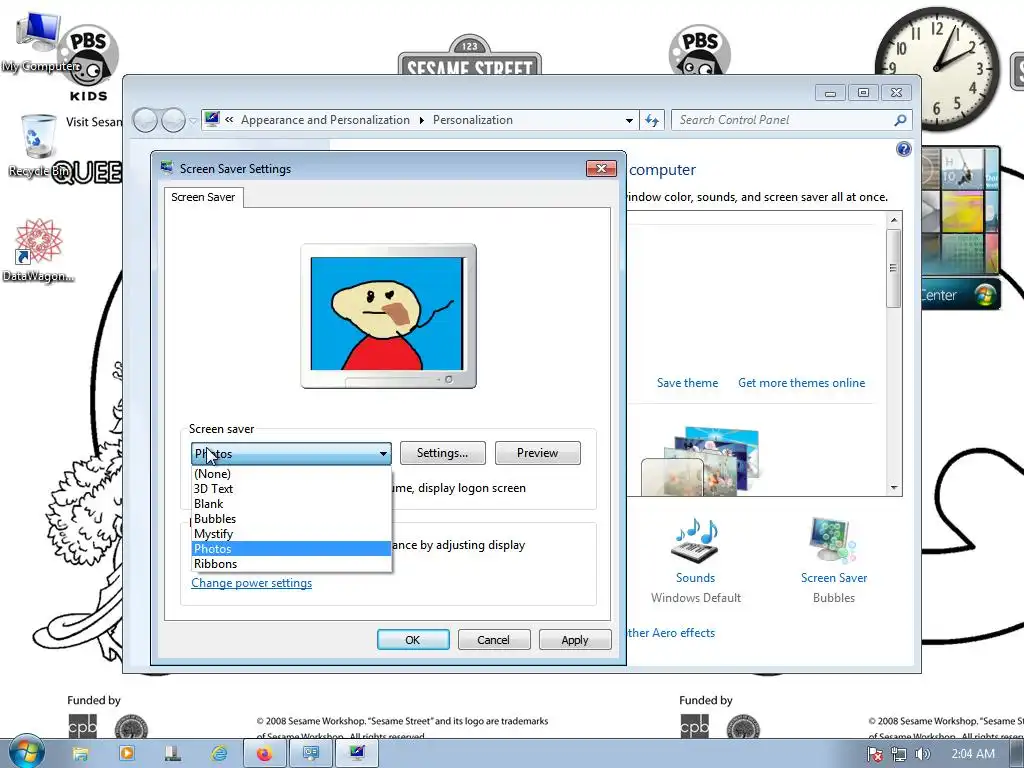
Task: Choose Bubbles screen saver
Action: (291, 519)
